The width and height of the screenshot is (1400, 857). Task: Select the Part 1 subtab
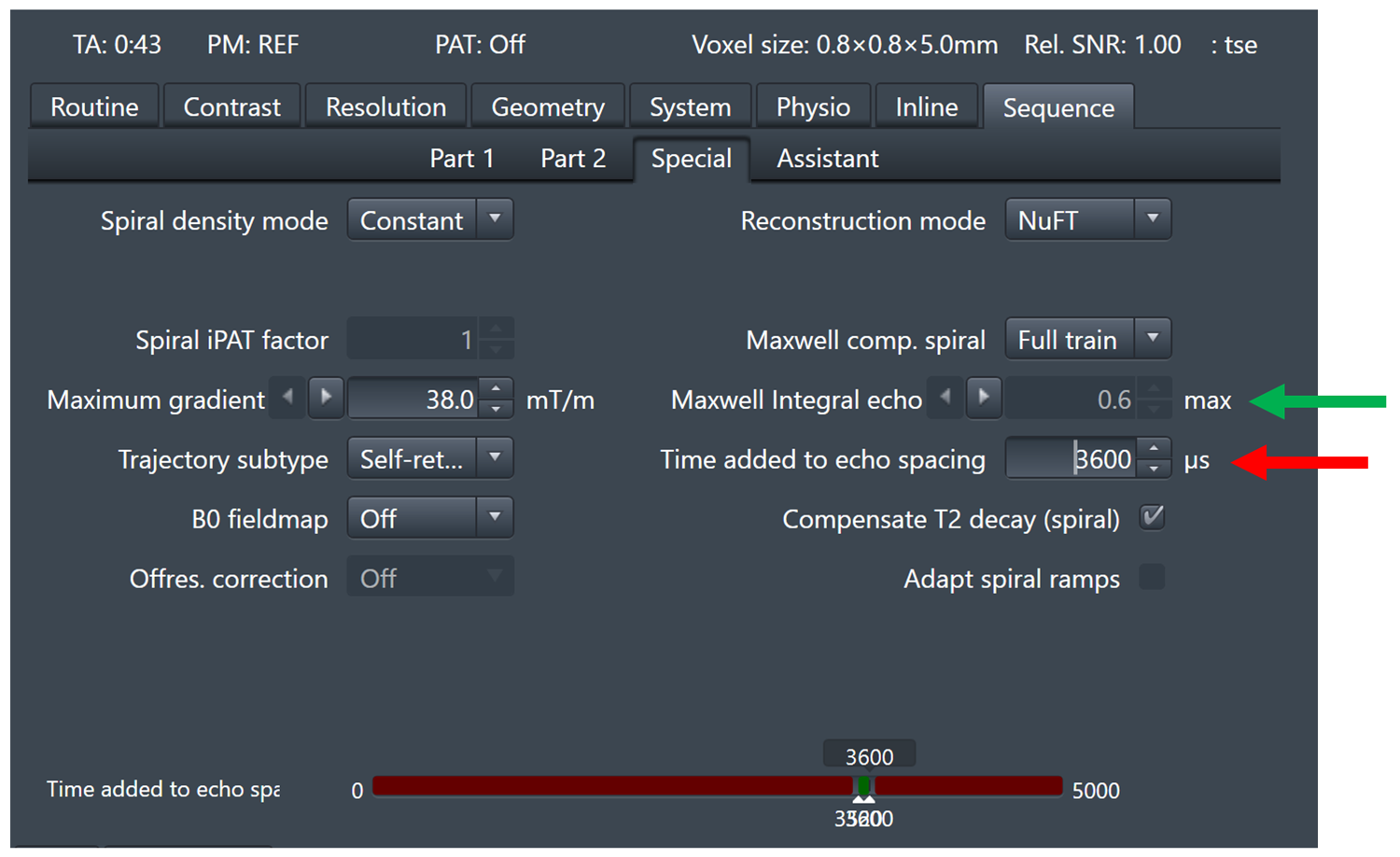(461, 159)
